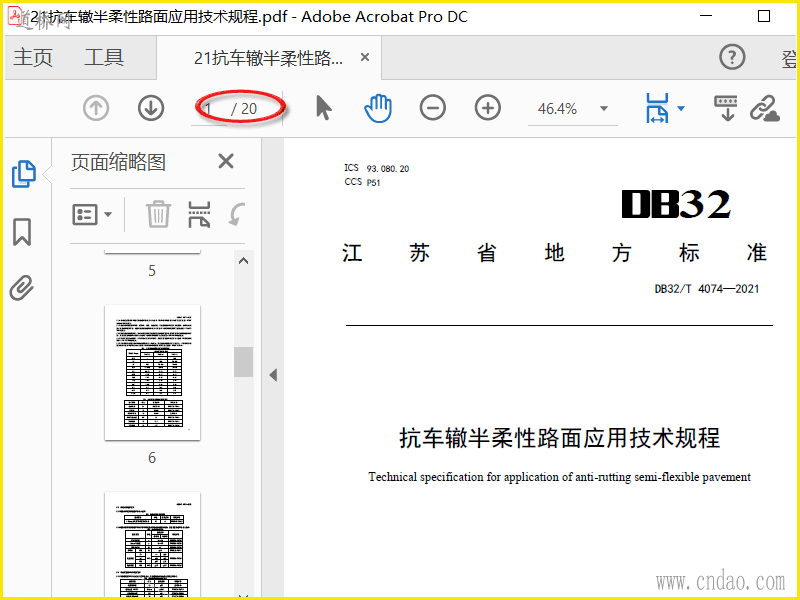Click the DB32/T 4074—2021 standard number
The image size is (800, 600).
[x=707, y=289]
